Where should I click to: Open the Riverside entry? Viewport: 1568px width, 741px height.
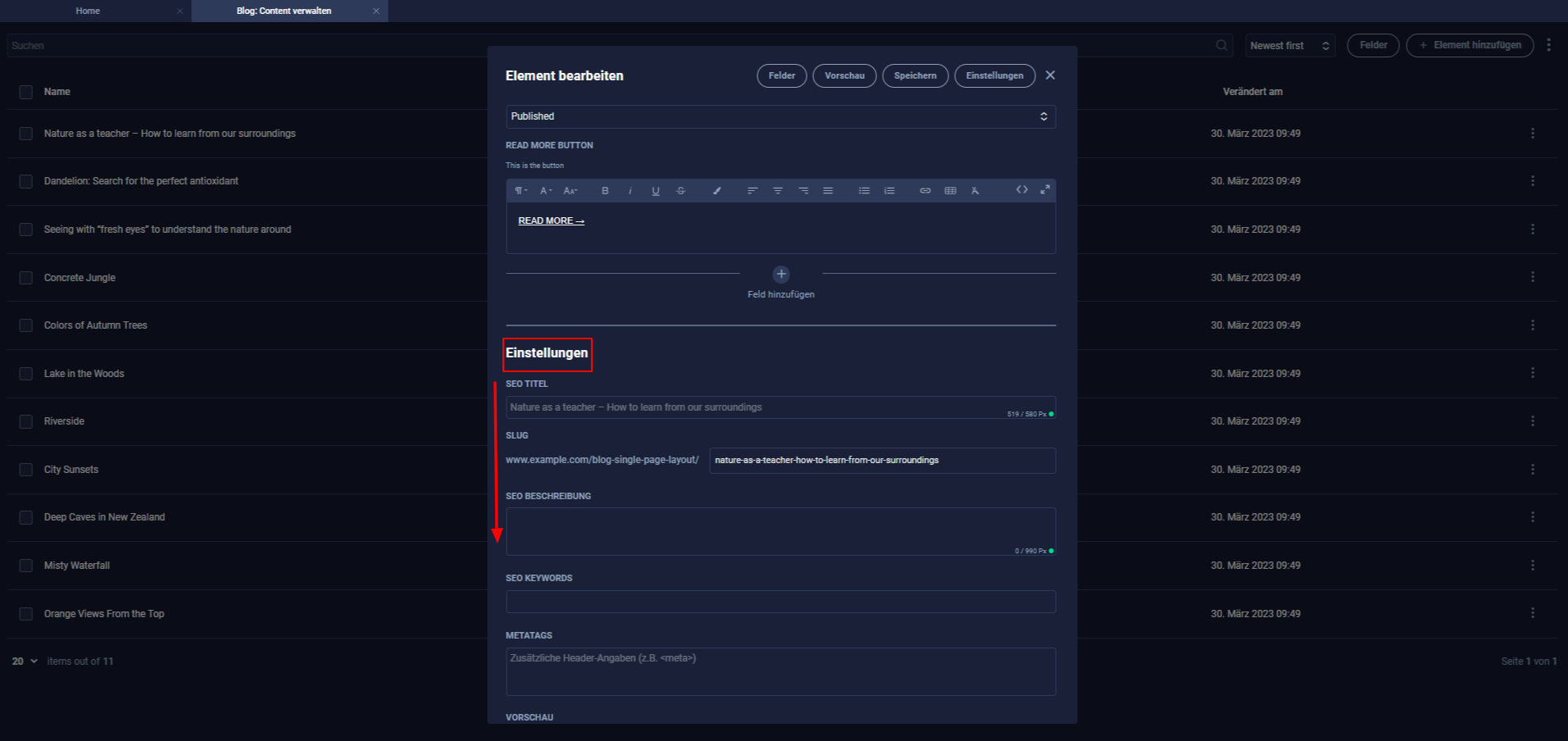(64, 421)
